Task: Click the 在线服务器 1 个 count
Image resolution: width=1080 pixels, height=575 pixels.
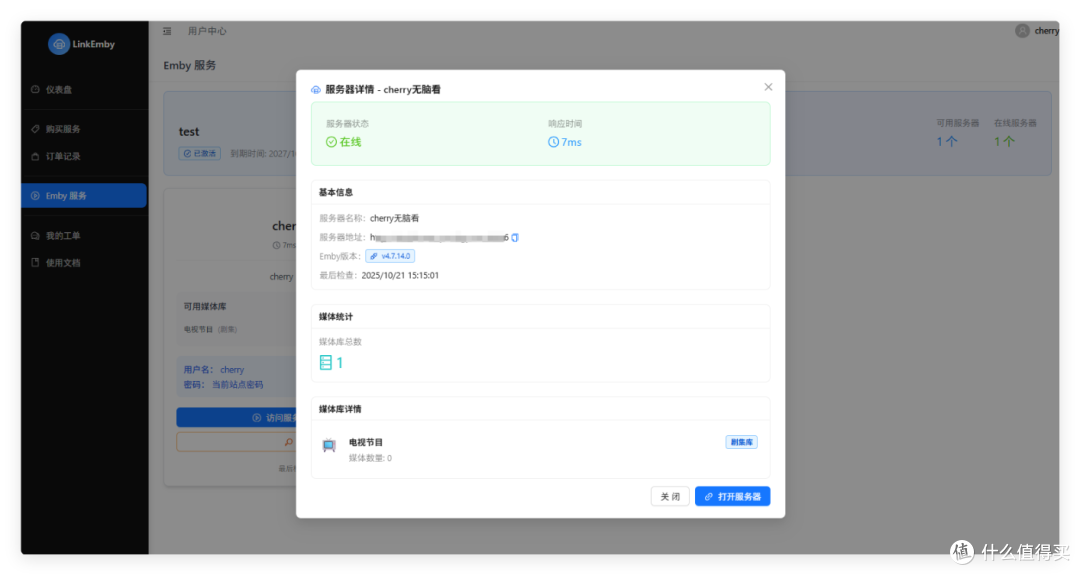Action: 1004,141
